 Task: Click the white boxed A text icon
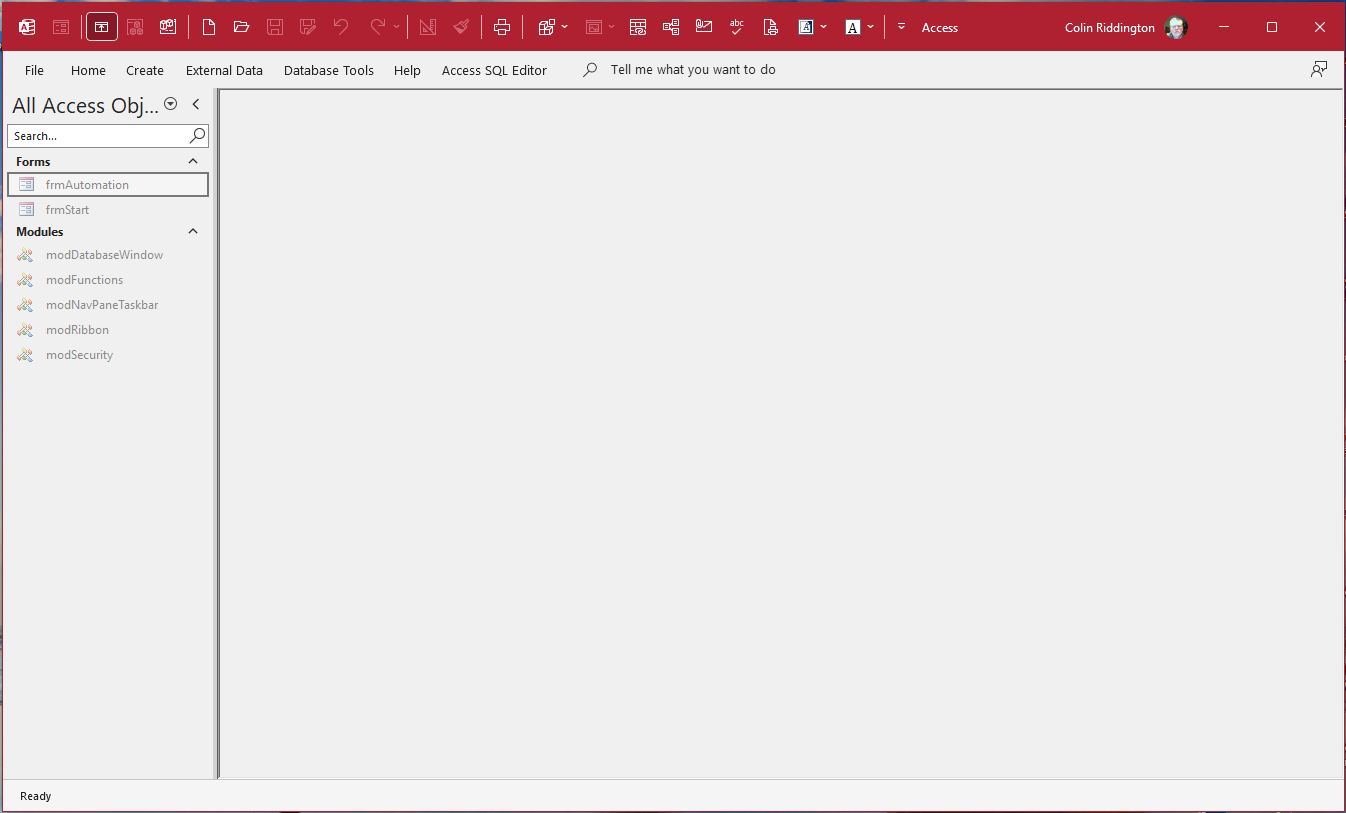(853, 27)
